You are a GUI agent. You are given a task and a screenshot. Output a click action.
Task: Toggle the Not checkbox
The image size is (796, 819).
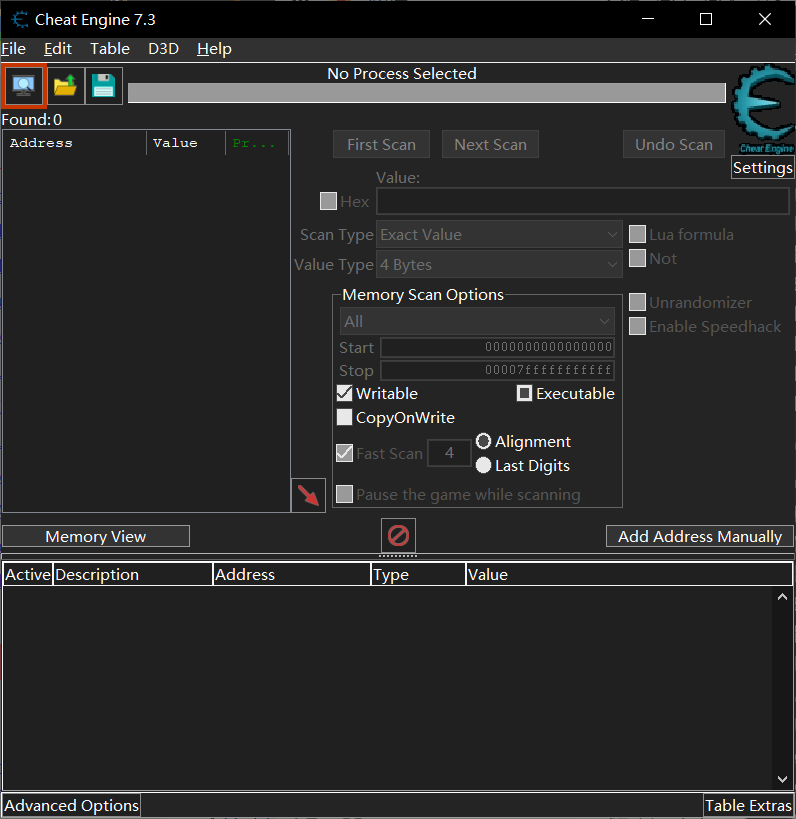click(637, 258)
